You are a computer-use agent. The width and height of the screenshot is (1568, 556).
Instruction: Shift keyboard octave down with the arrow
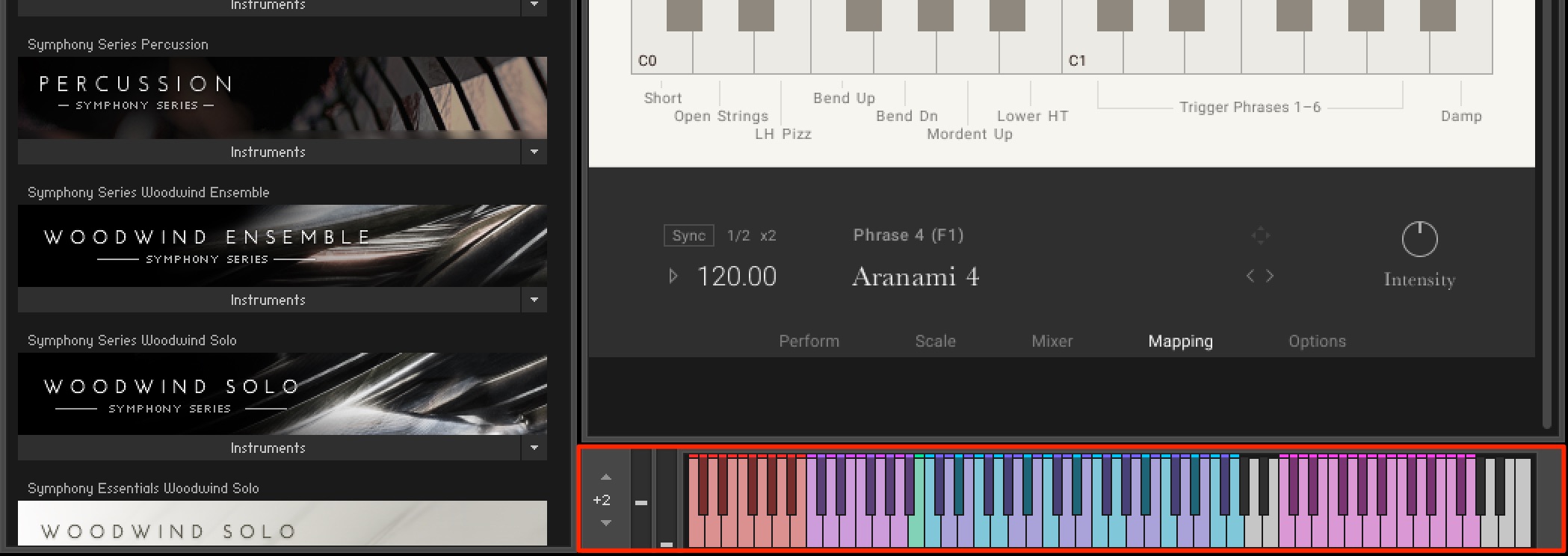pos(606,523)
